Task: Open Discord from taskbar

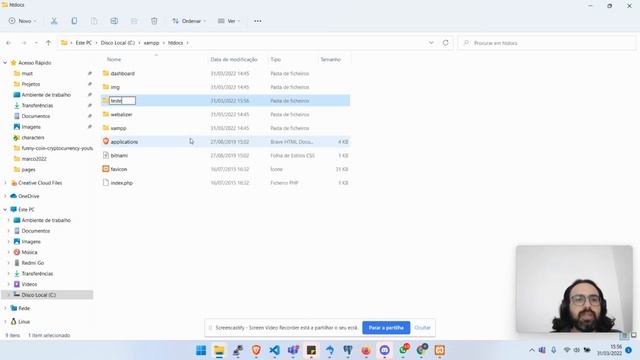Action: click(x=384, y=350)
